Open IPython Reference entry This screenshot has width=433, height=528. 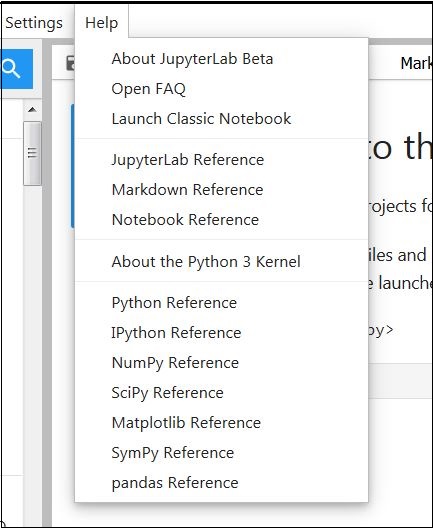[x=221, y=333]
